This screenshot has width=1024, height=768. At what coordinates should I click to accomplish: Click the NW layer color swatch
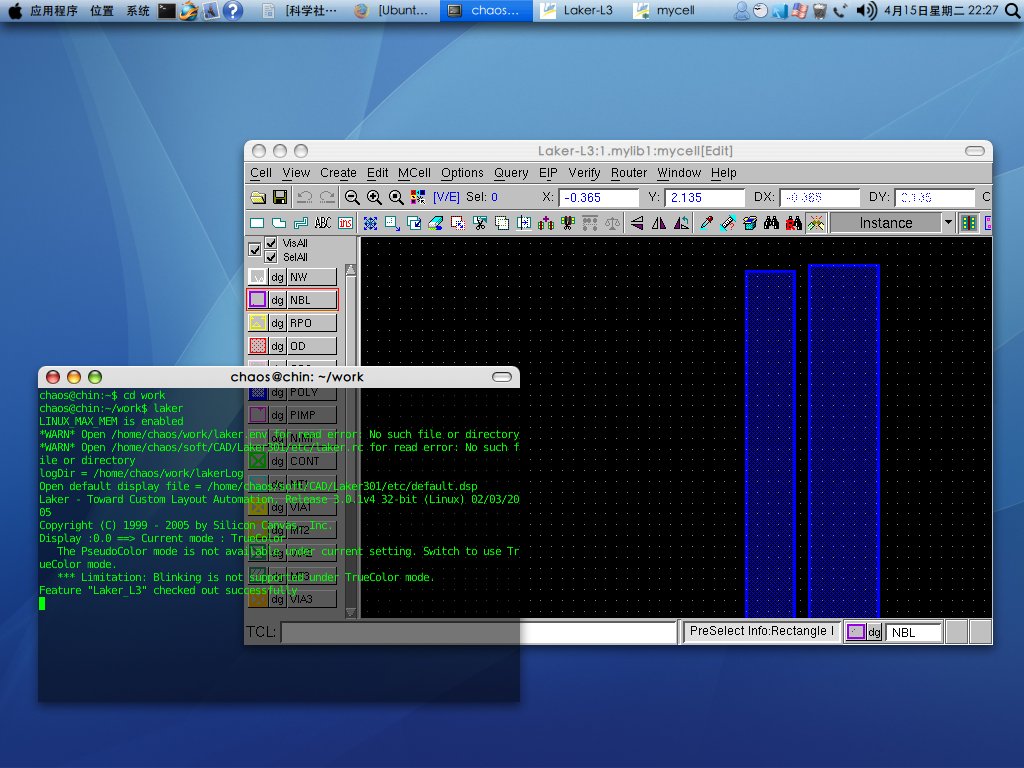(258, 277)
